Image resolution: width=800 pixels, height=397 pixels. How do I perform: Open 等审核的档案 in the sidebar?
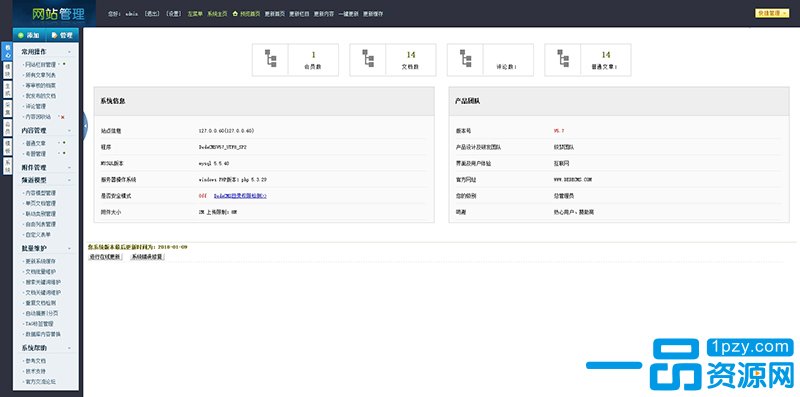[x=40, y=85]
